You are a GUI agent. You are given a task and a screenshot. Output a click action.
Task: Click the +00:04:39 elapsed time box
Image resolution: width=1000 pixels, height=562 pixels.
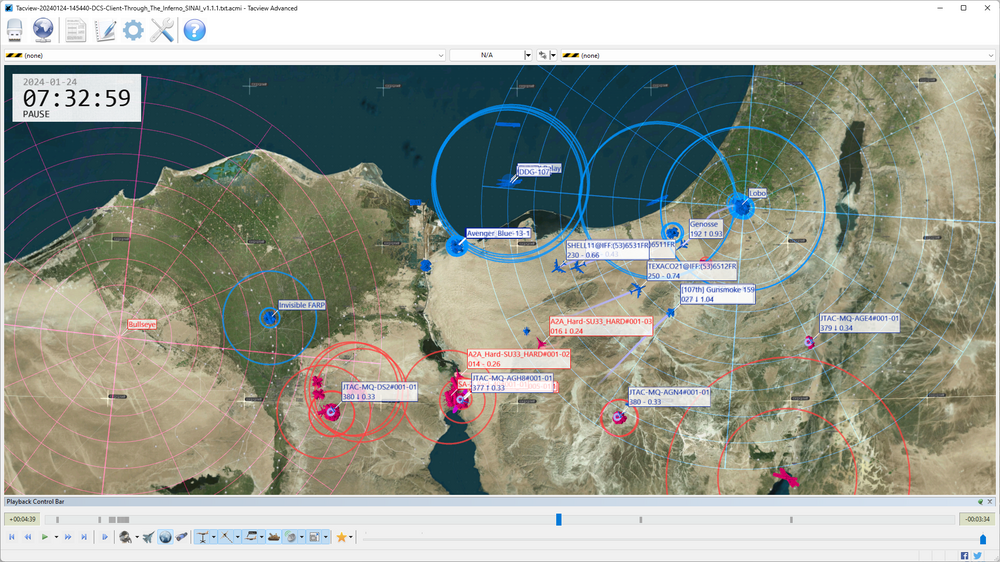pos(22,519)
